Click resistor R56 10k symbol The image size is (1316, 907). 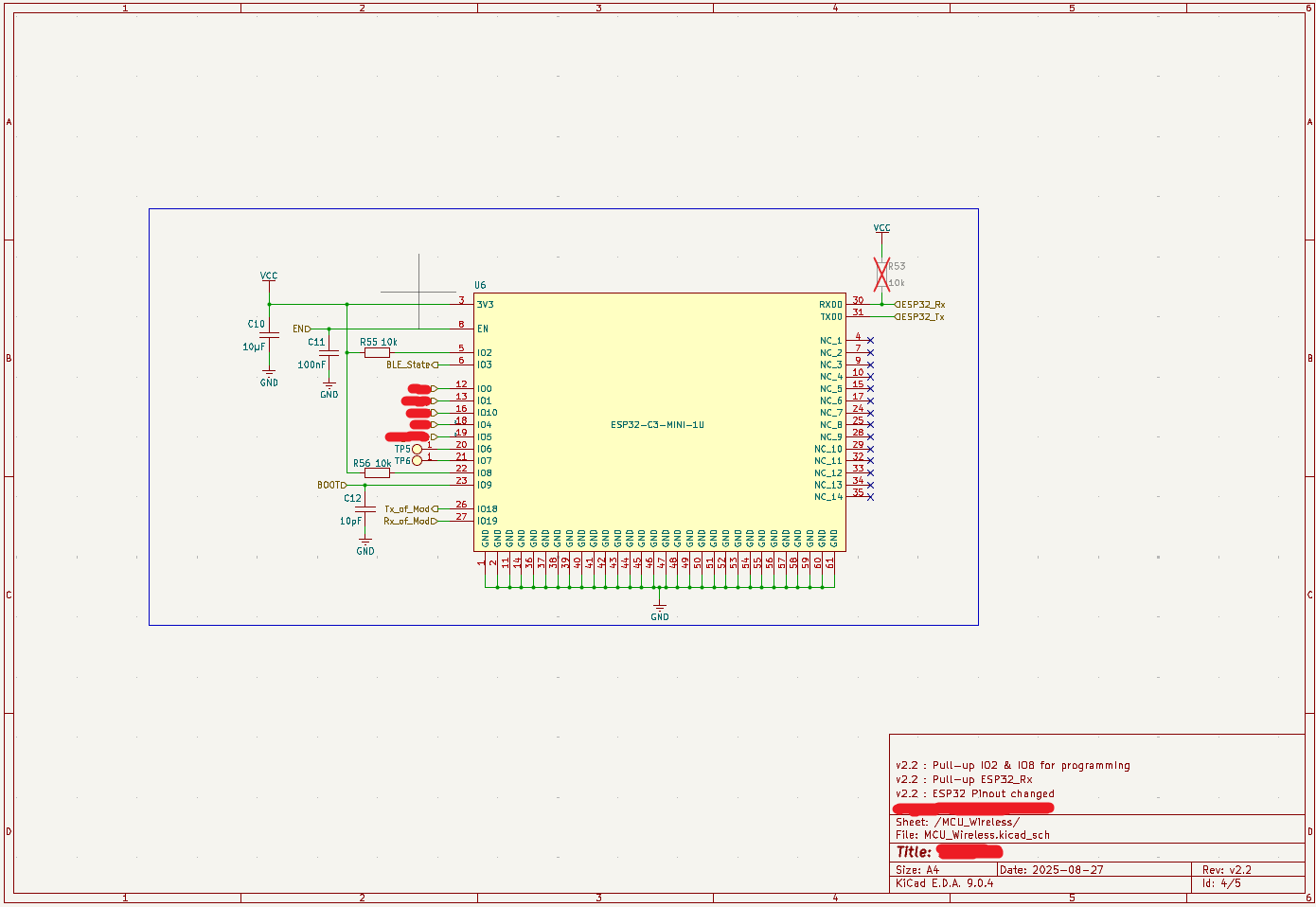377,472
